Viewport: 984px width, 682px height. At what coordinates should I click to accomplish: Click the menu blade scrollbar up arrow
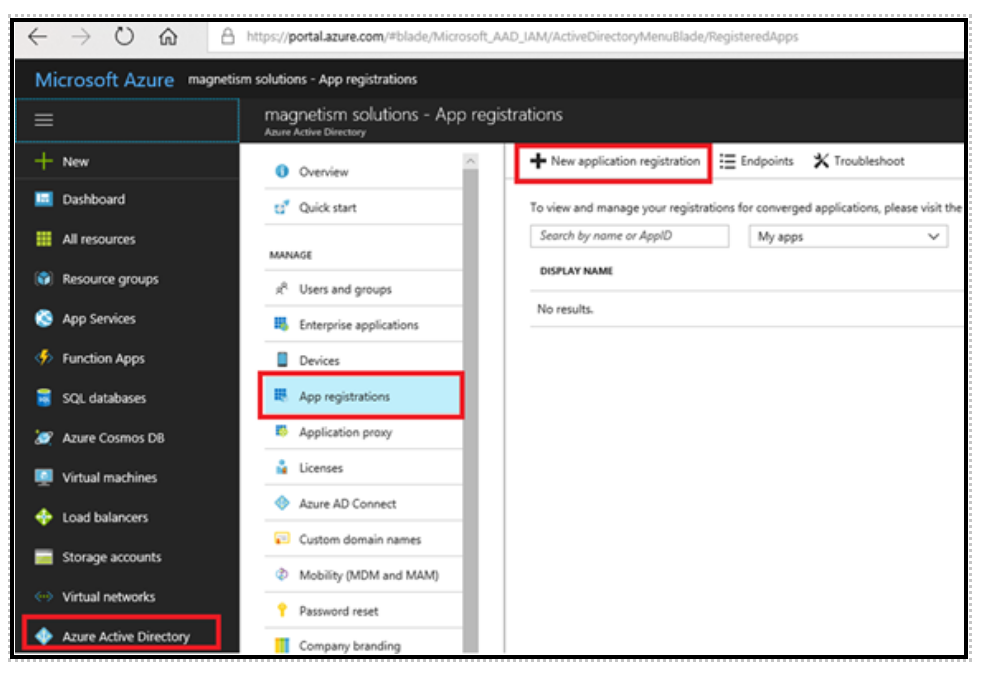tap(471, 160)
